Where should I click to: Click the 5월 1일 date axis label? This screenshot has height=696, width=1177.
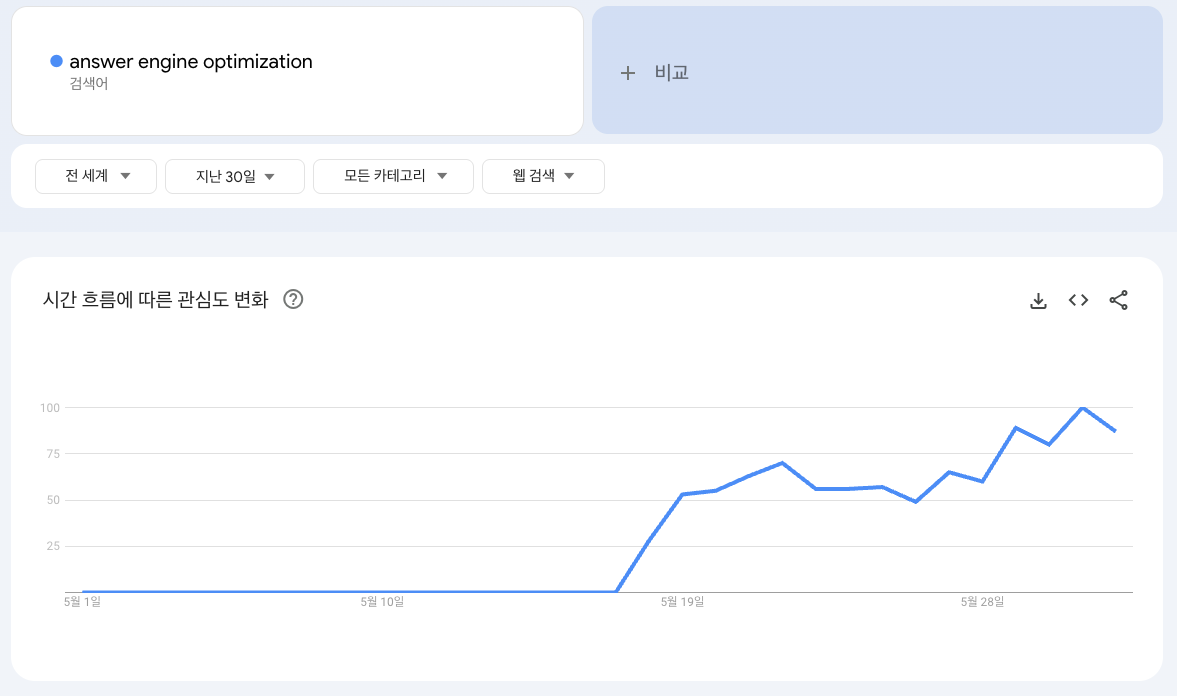coord(82,602)
